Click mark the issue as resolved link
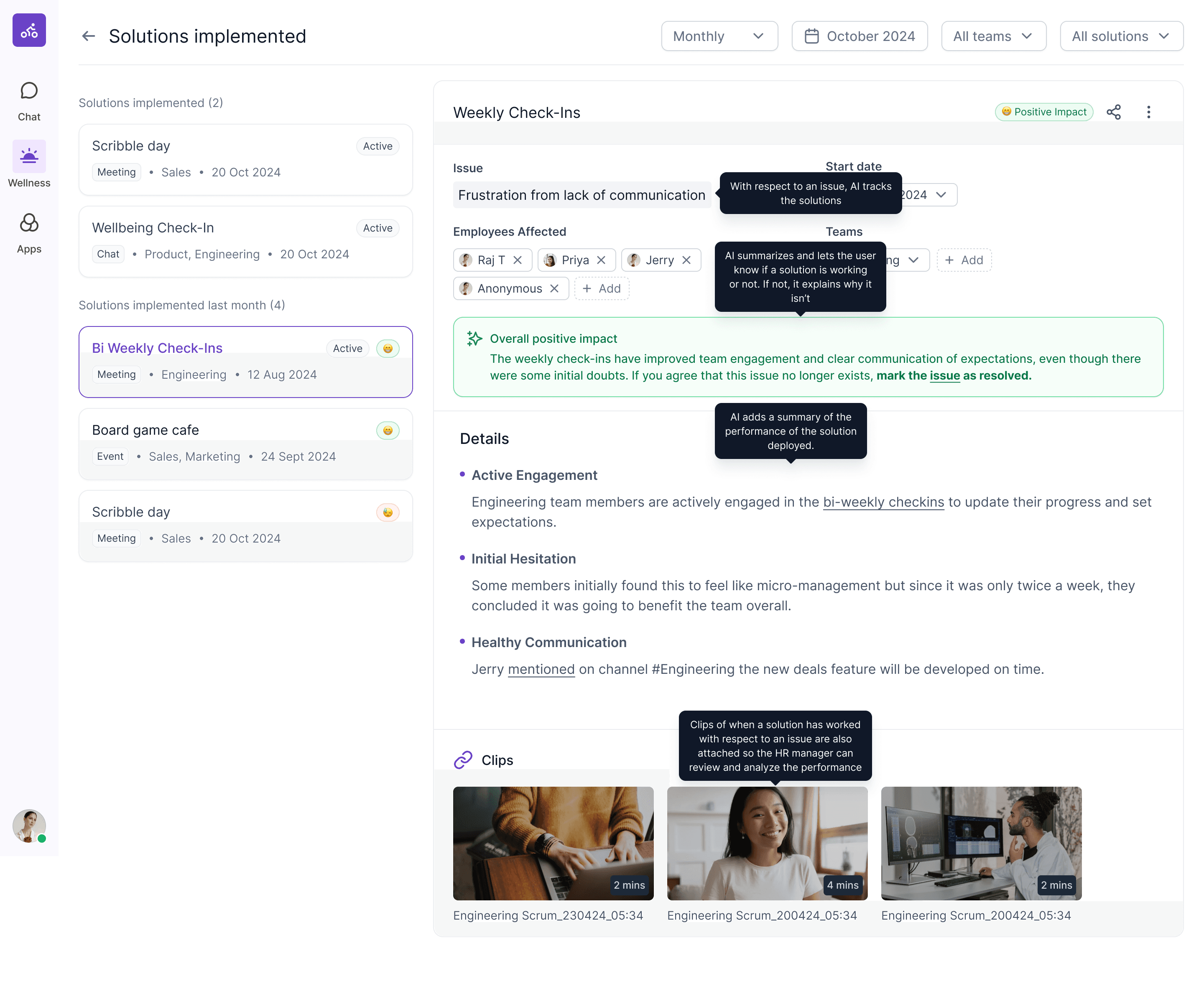Image resolution: width=1204 pixels, height=989 pixels. click(953, 375)
